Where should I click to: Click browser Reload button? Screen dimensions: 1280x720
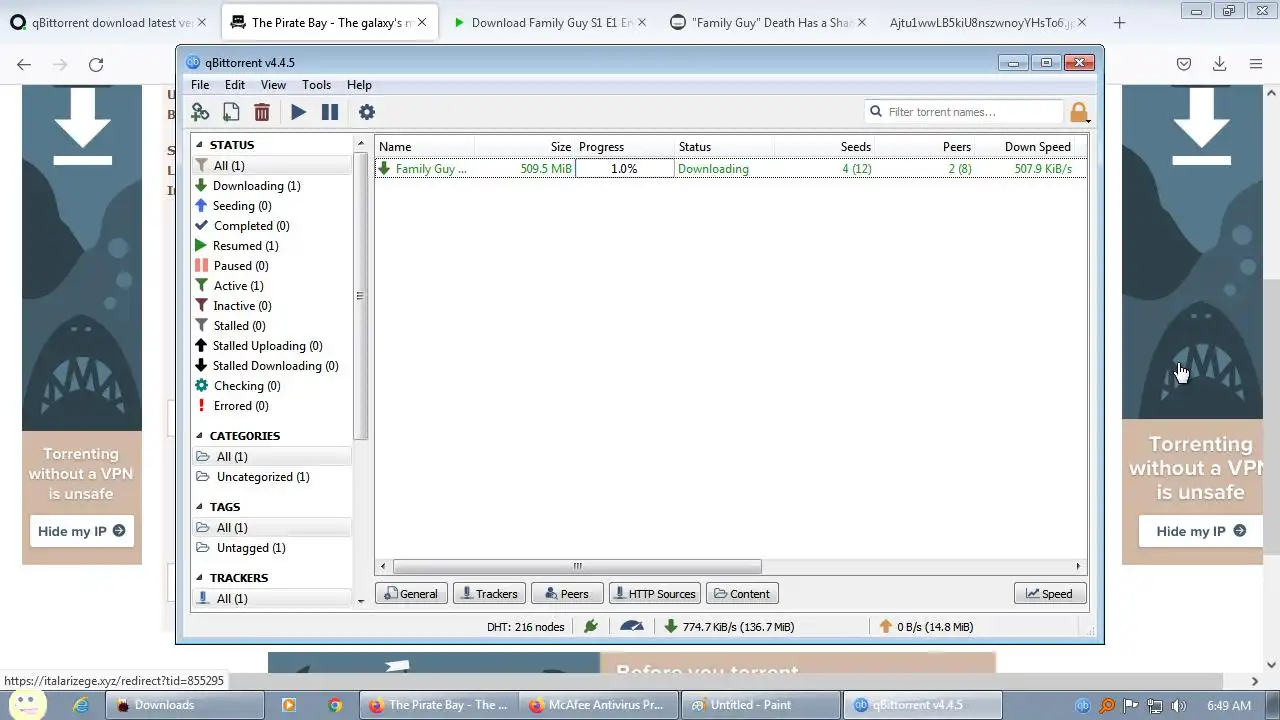tap(96, 64)
